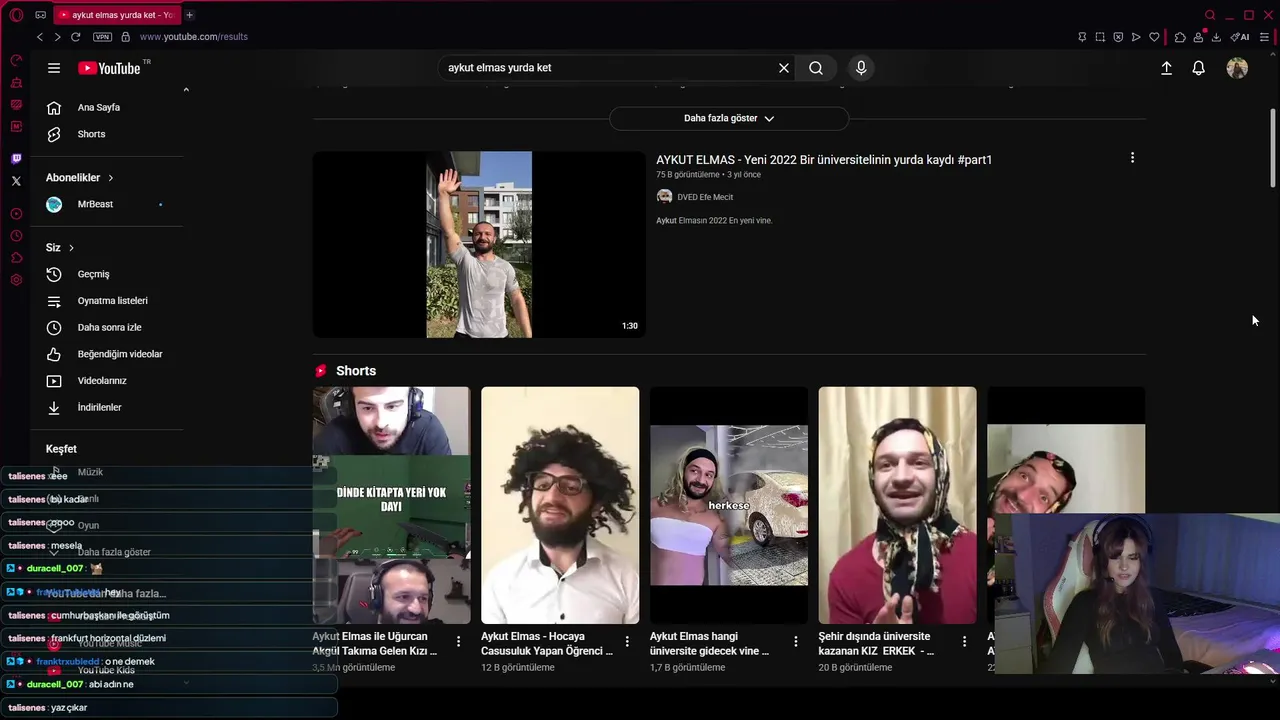This screenshot has width=1280, height=720.
Task: Open options for 'Uğurcan Akgül' Short
Action: pyautogui.click(x=459, y=641)
